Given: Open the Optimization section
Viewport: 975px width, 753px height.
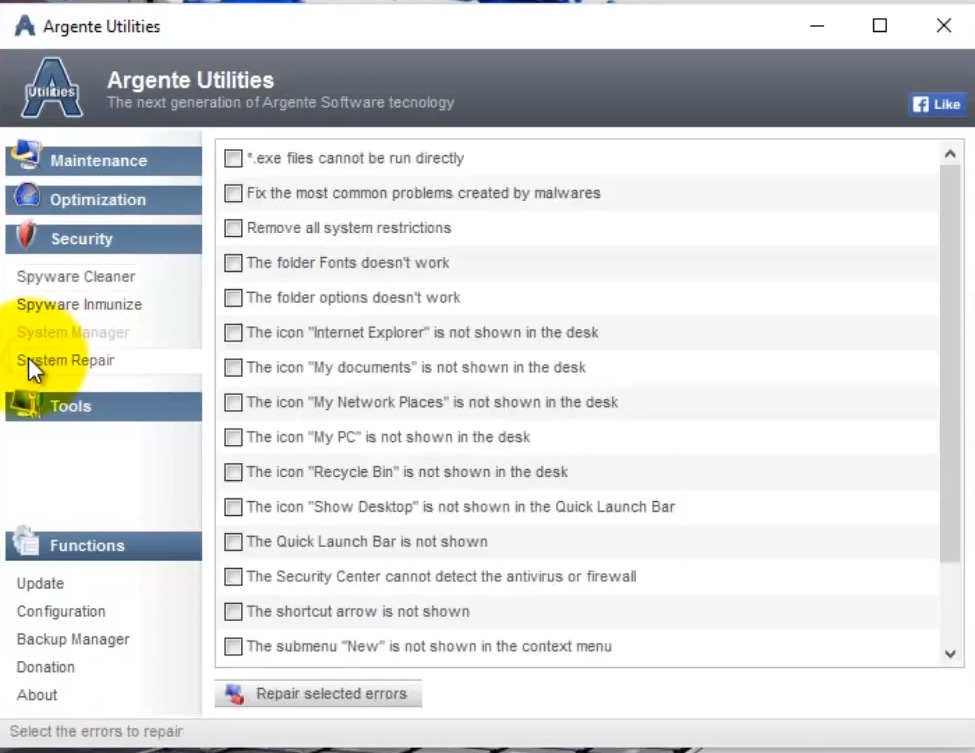Looking at the screenshot, I should [x=104, y=200].
